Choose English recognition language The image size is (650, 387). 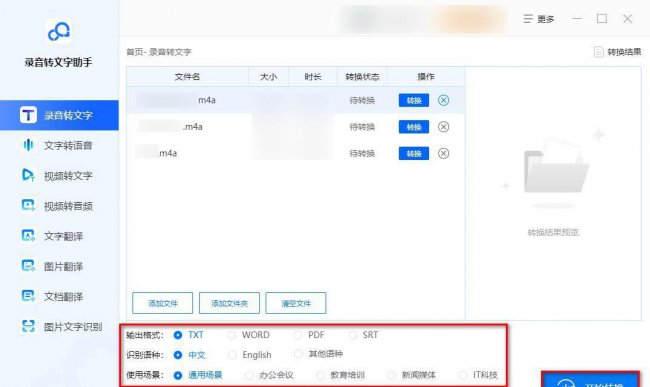coord(250,355)
